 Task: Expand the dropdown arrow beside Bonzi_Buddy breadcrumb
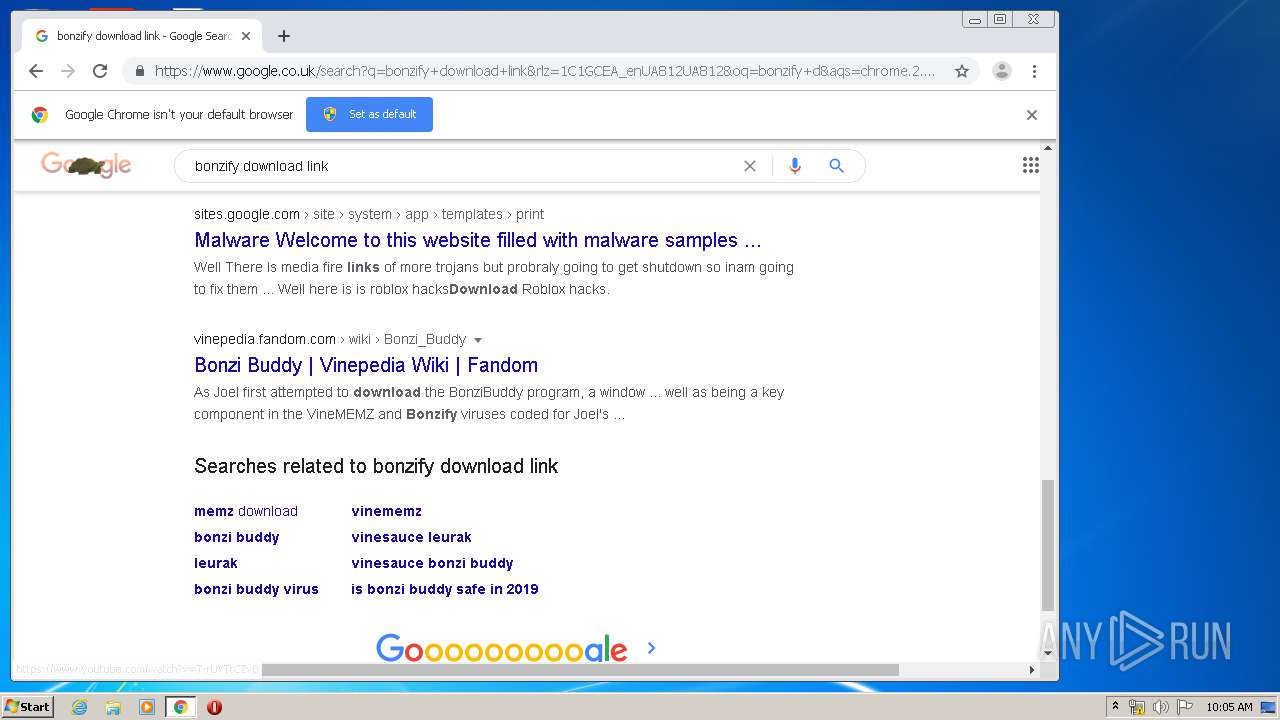pyautogui.click(x=477, y=340)
